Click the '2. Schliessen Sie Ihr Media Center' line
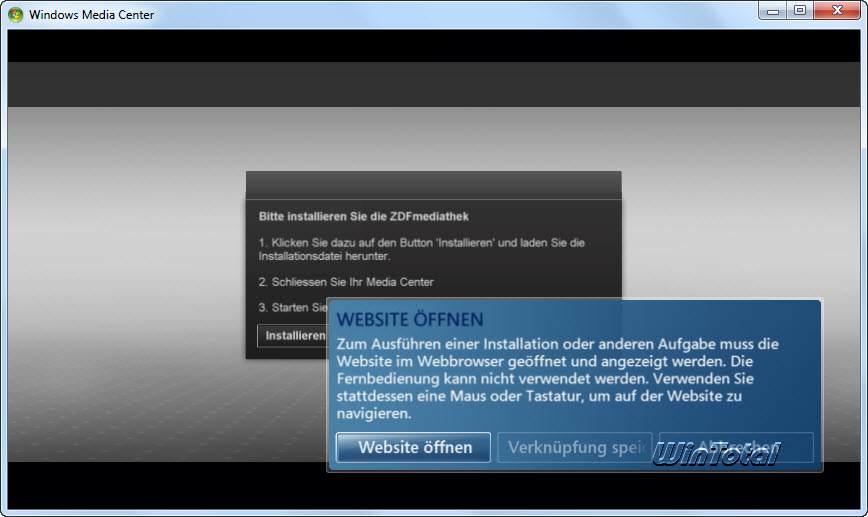 click(346, 282)
